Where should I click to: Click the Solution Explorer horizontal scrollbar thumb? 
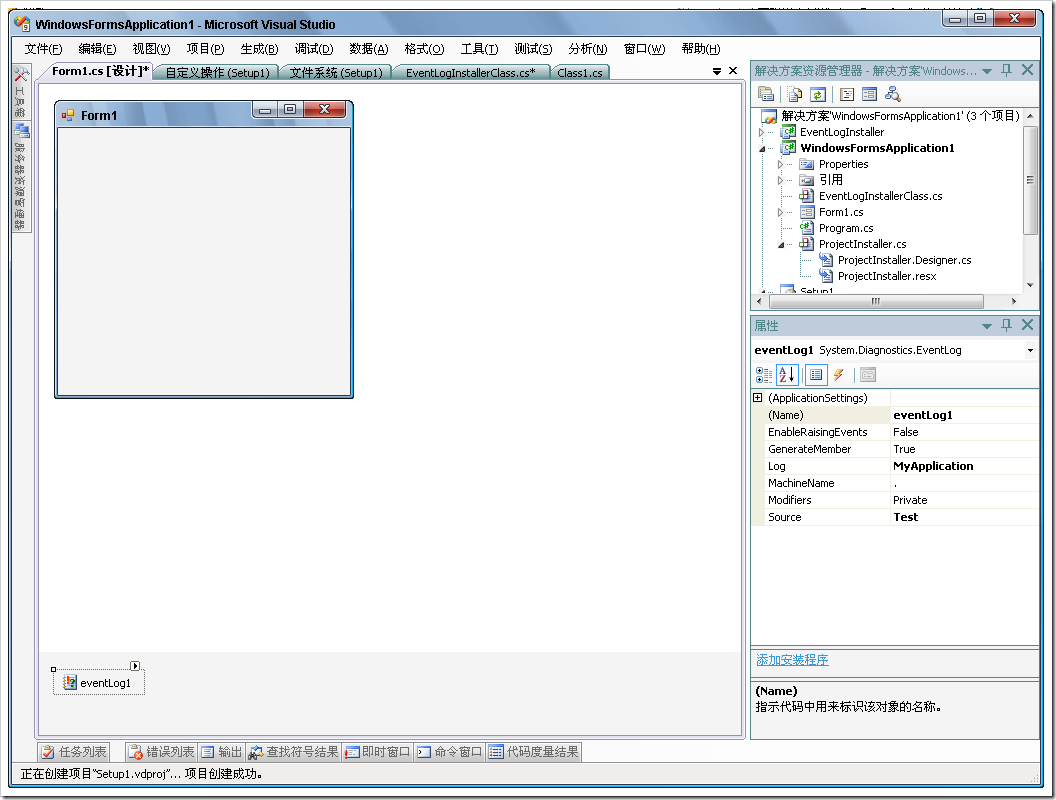coord(875,301)
